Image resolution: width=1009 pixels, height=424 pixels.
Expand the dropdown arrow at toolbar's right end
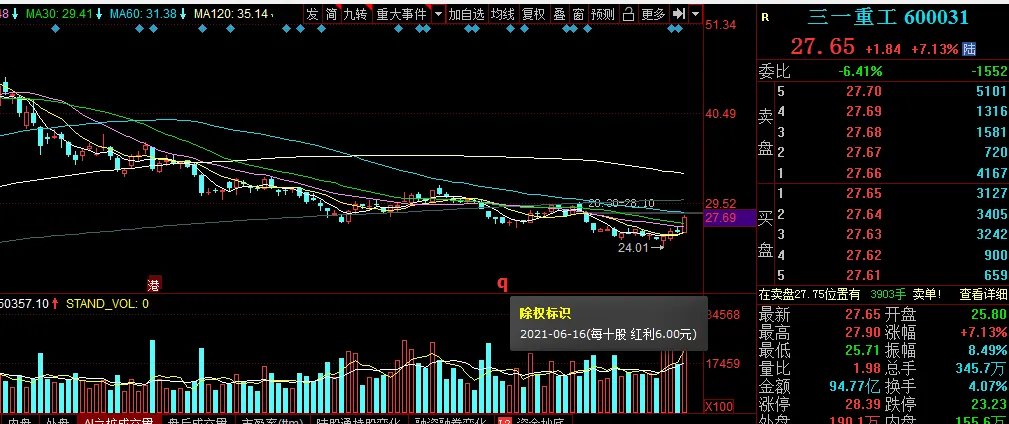(695, 14)
